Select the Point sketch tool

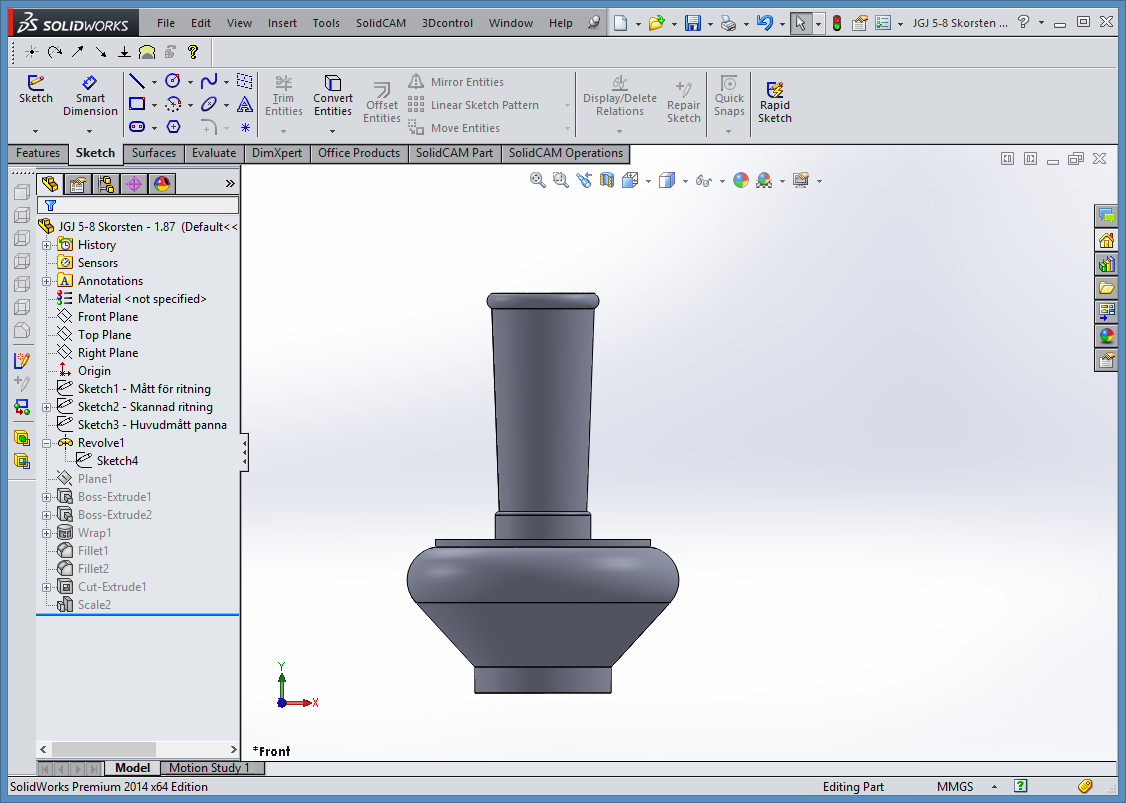(245, 127)
